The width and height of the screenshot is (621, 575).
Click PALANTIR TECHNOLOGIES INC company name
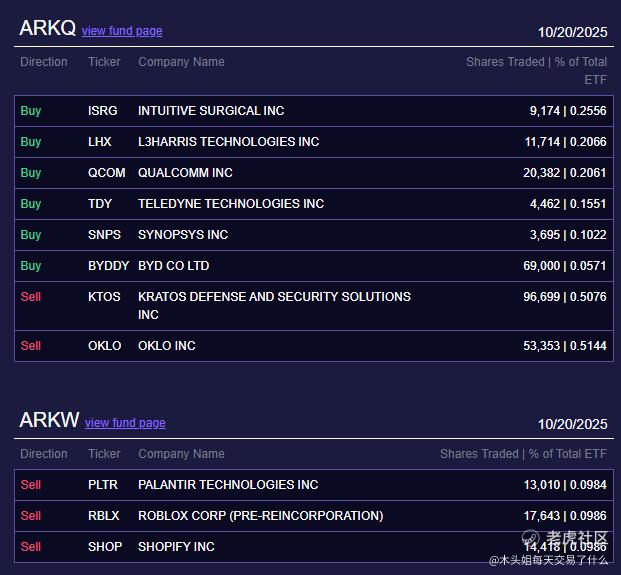228,485
